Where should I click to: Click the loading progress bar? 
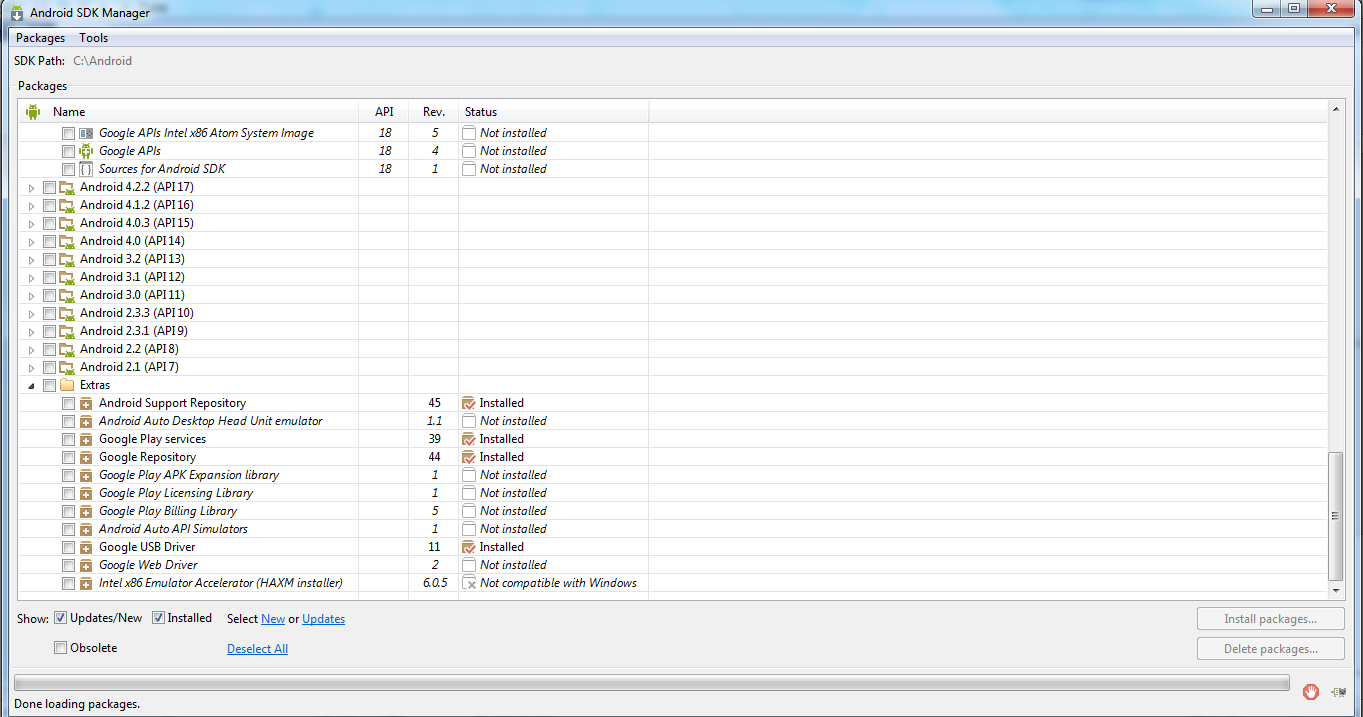point(651,682)
